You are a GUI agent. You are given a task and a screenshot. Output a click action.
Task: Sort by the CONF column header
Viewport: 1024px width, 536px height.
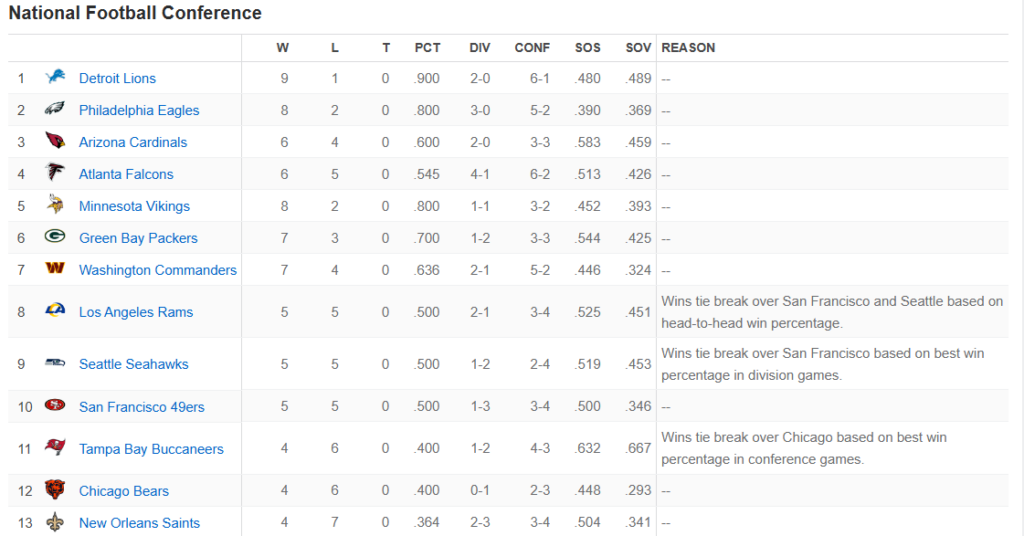click(x=532, y=48)
